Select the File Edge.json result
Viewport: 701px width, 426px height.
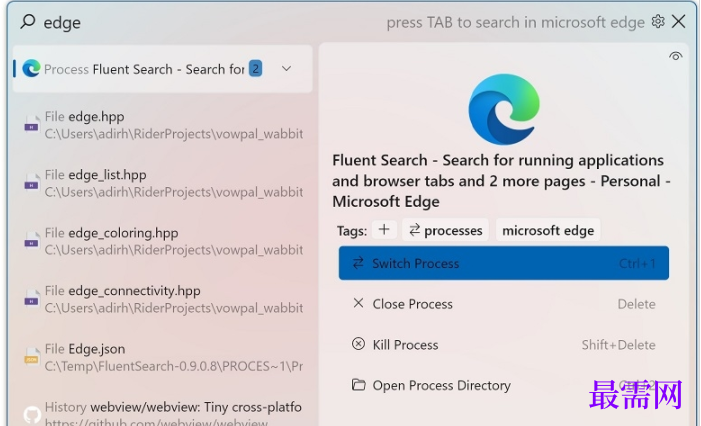[x=163, y=358]
